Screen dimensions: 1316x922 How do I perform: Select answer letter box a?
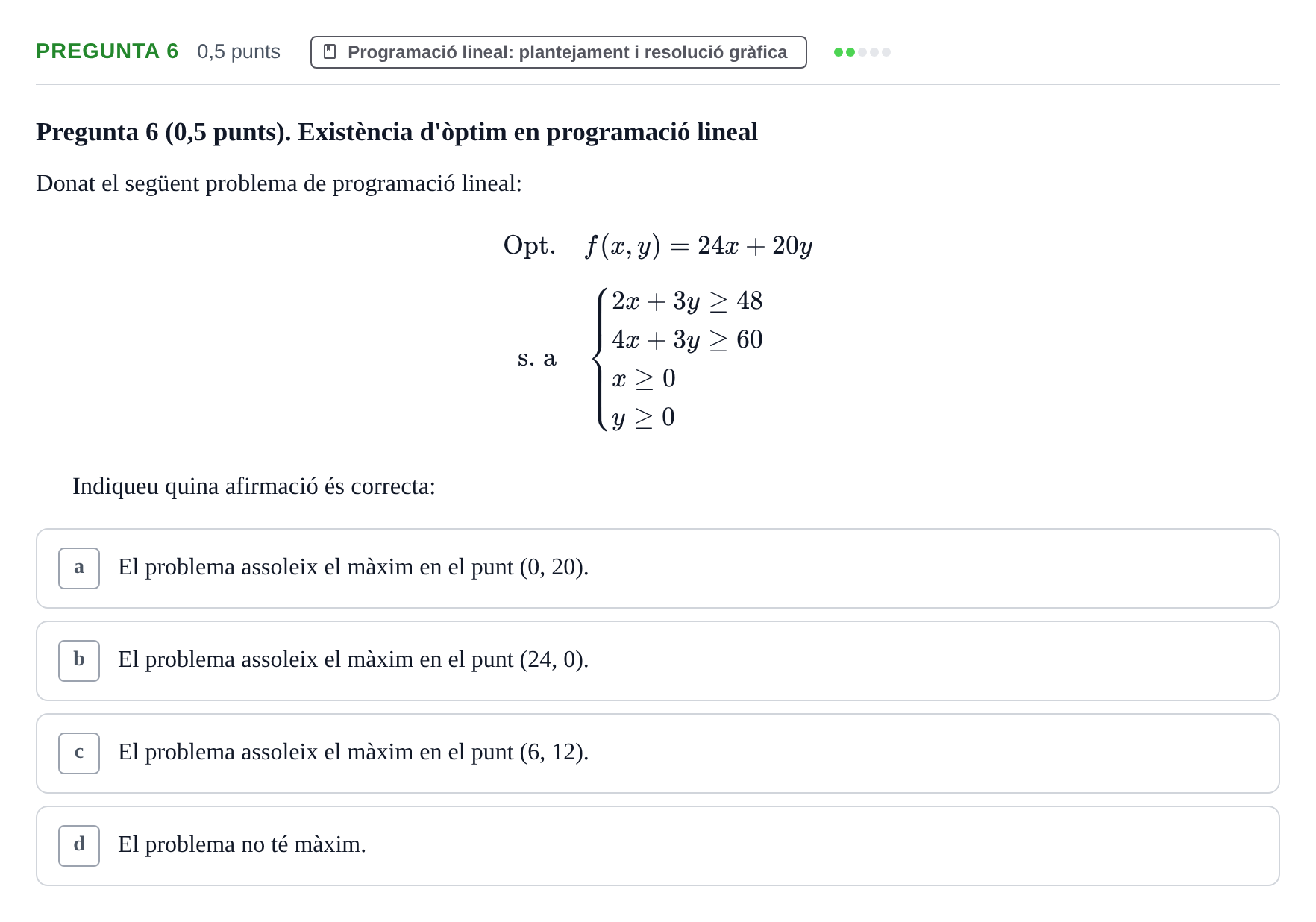click(79, 568)
